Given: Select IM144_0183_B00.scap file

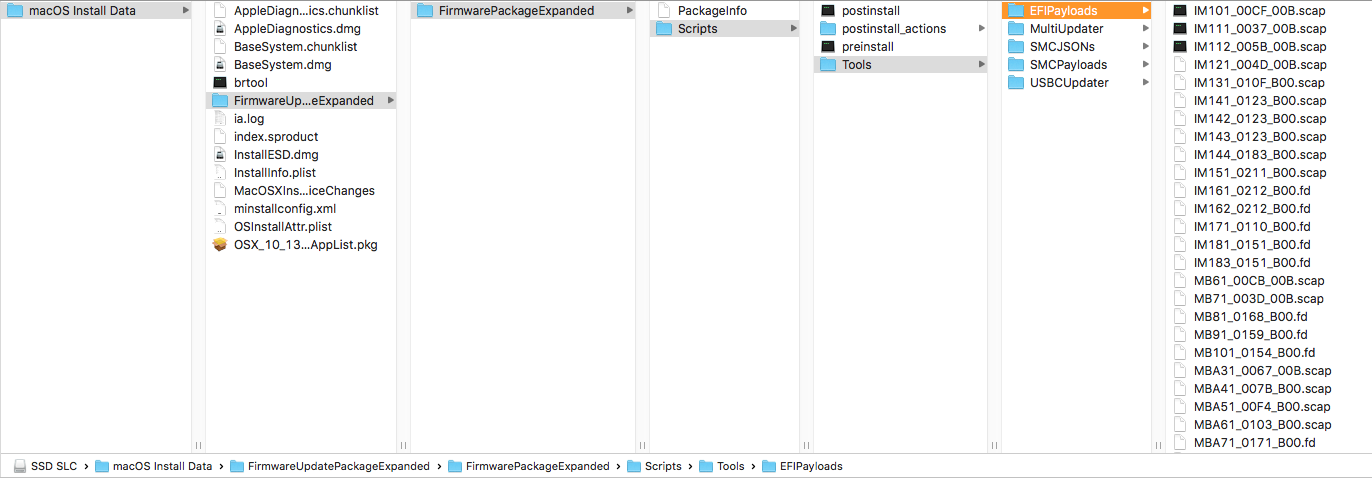Looking at the screenshot, I should [x=1260, y=155].
